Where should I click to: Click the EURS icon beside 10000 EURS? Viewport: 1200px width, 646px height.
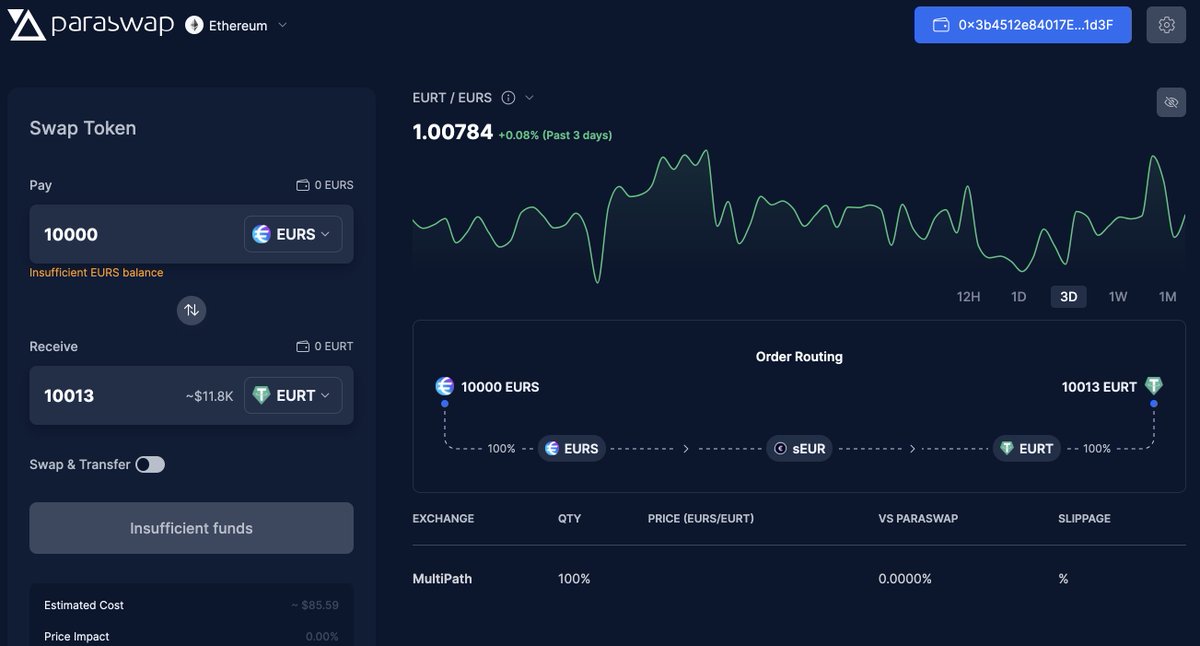coord(444,386)
